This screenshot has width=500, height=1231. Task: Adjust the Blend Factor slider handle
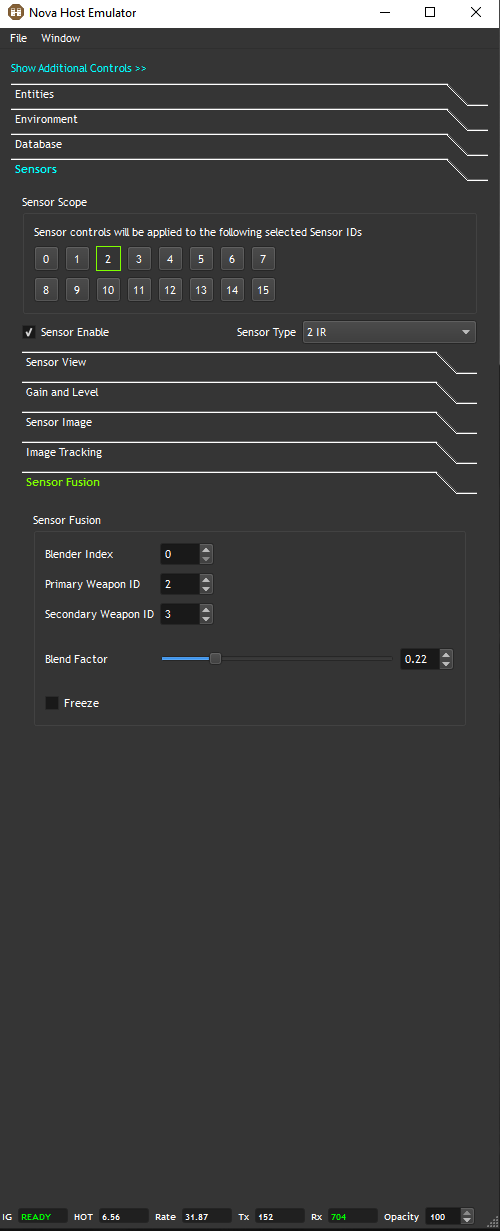pos(215,658)
